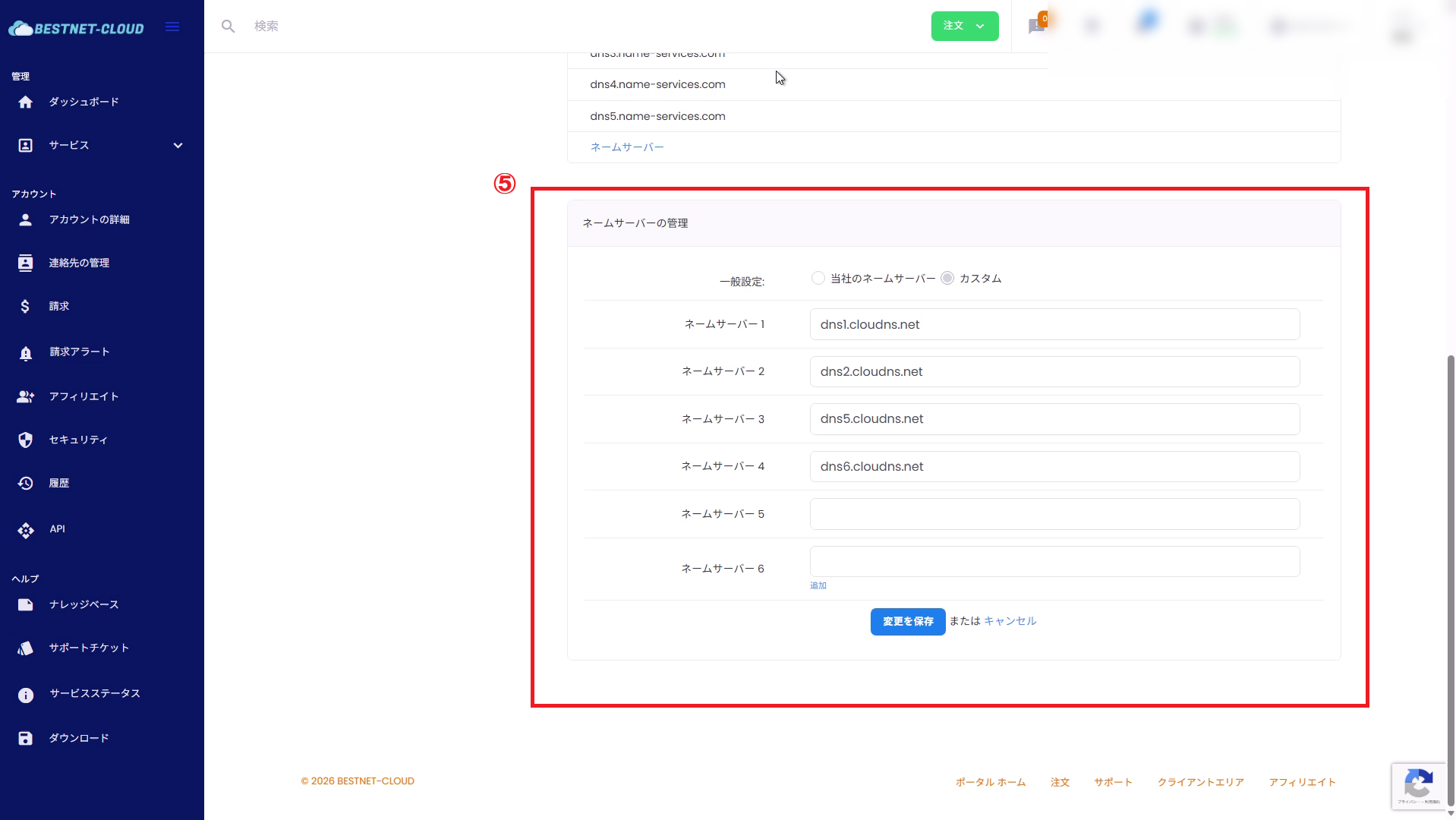Open the notifications chat icon
1456x820 pixels.
tap(1036, 27)
